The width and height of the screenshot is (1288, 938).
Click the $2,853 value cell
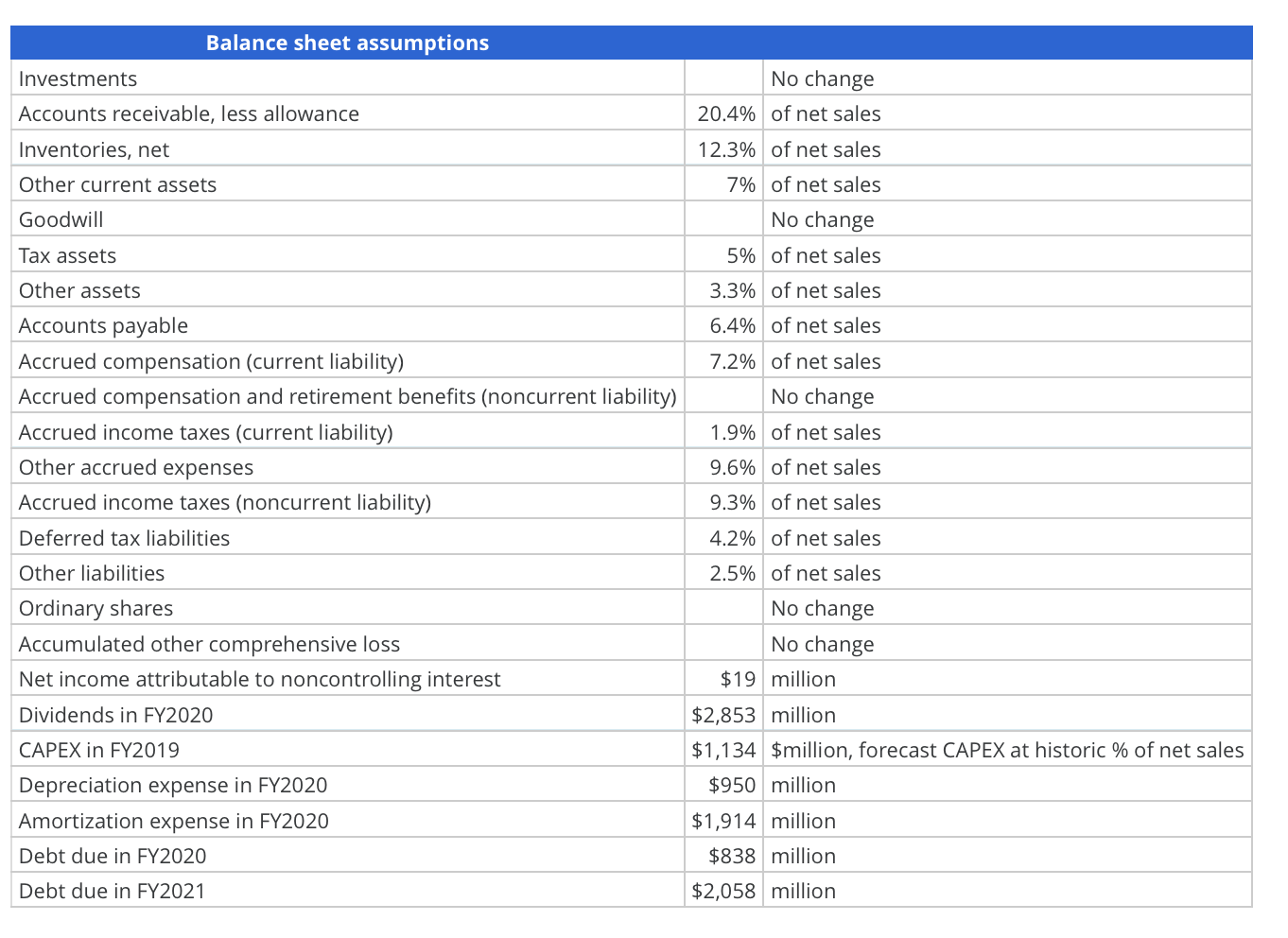724,715
